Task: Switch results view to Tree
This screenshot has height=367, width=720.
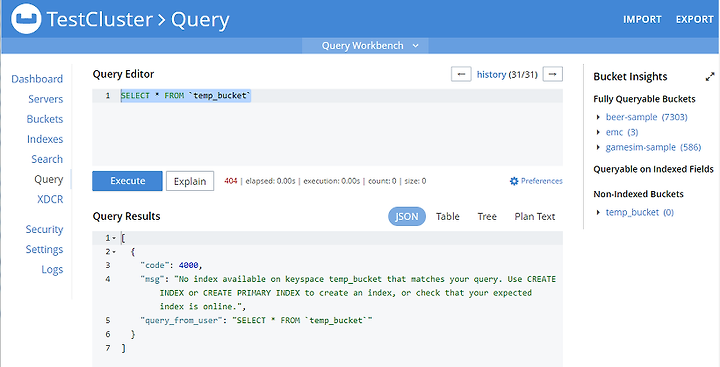Action: 487,216
